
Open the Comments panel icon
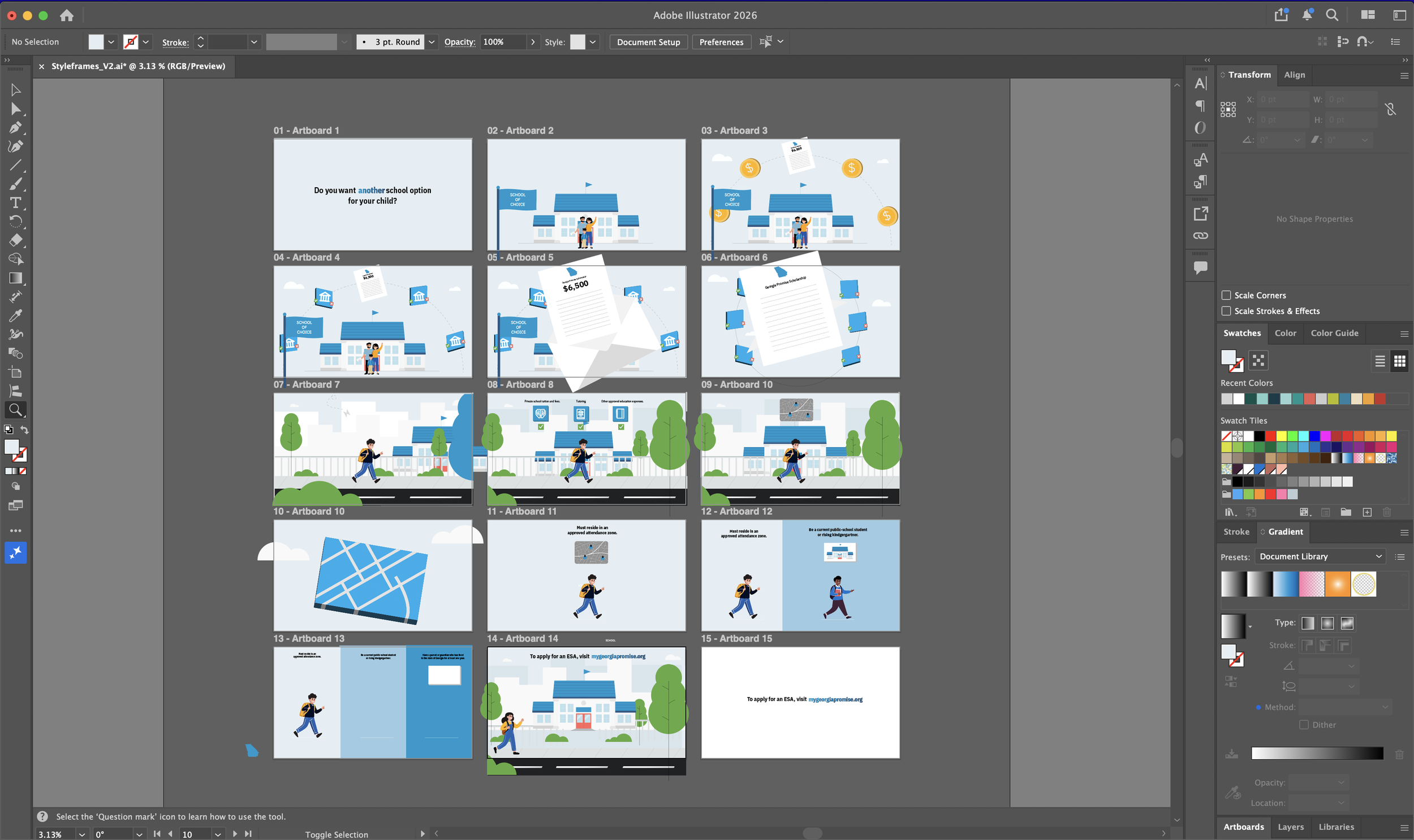pos(1200,267)
